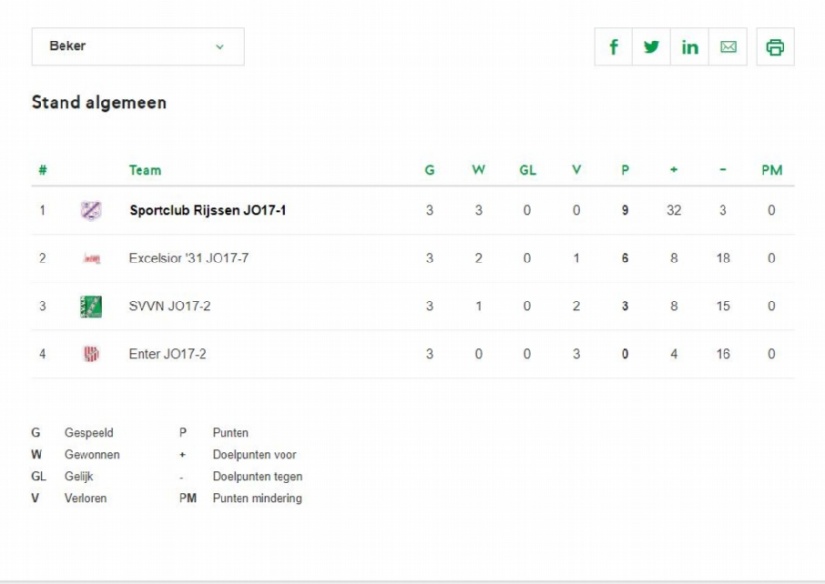Click the GL column header

click(x=528, y=170)
